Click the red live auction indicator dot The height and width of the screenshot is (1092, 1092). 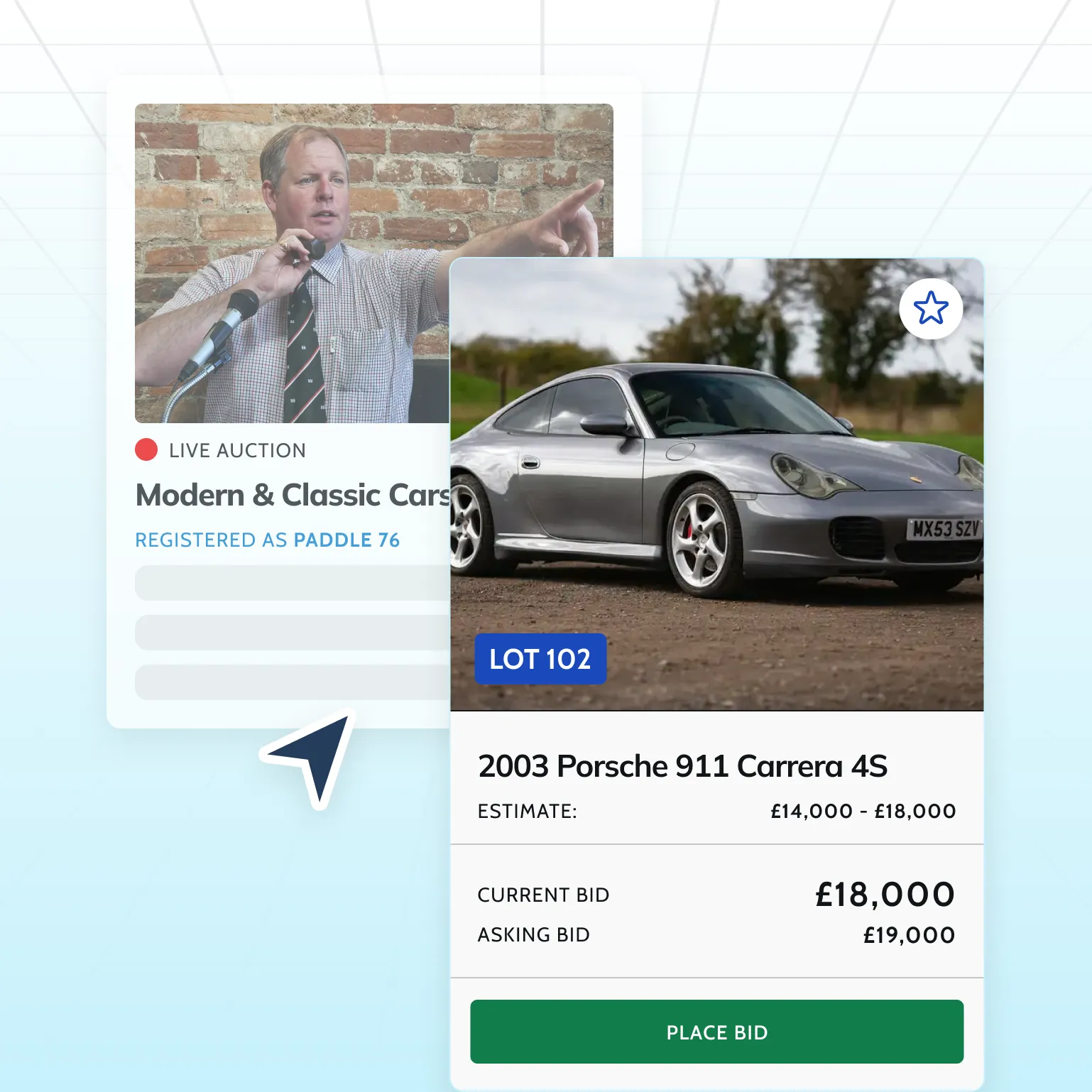pyautogui.click(x=146, y=450)
